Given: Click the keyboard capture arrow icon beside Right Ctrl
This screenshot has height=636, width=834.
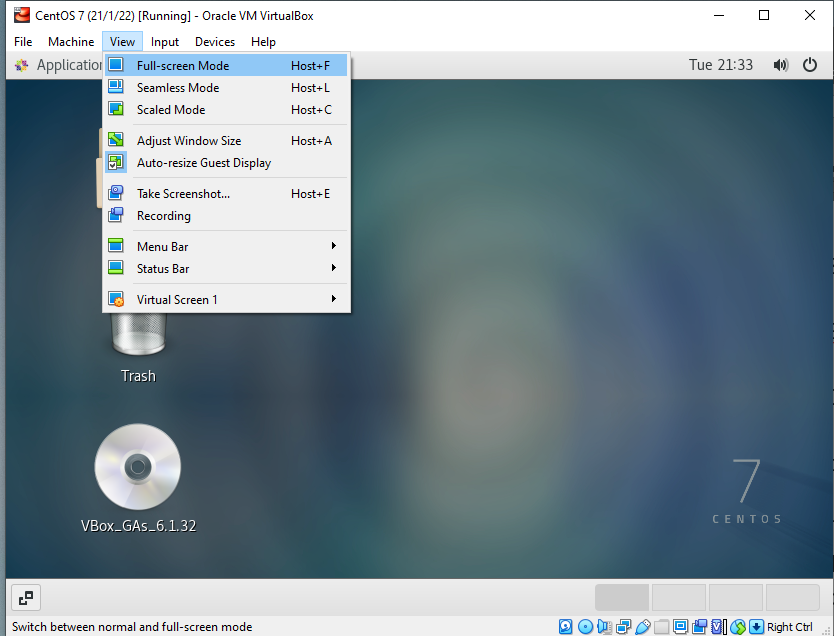Looking at the screenshot, I should click(x=756, y=626).
